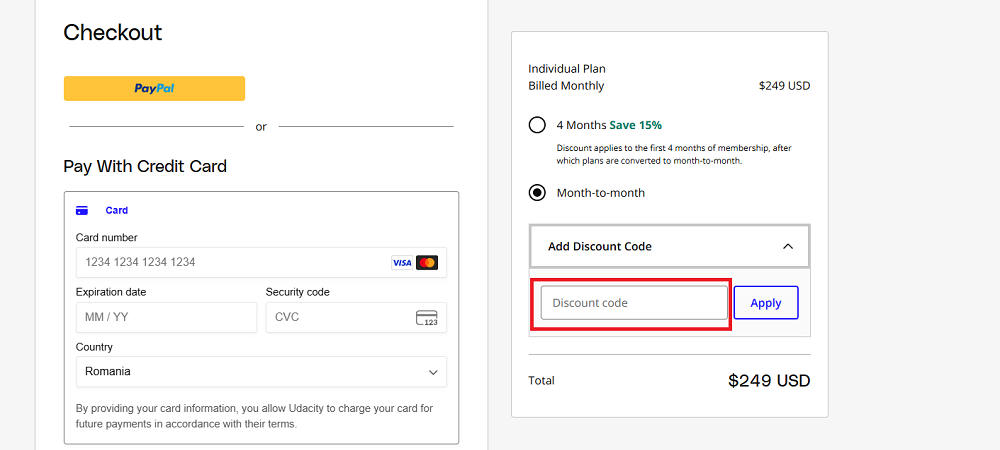
Task: Click the CVC card icon in security code field
Action: (x=427, y=318)
